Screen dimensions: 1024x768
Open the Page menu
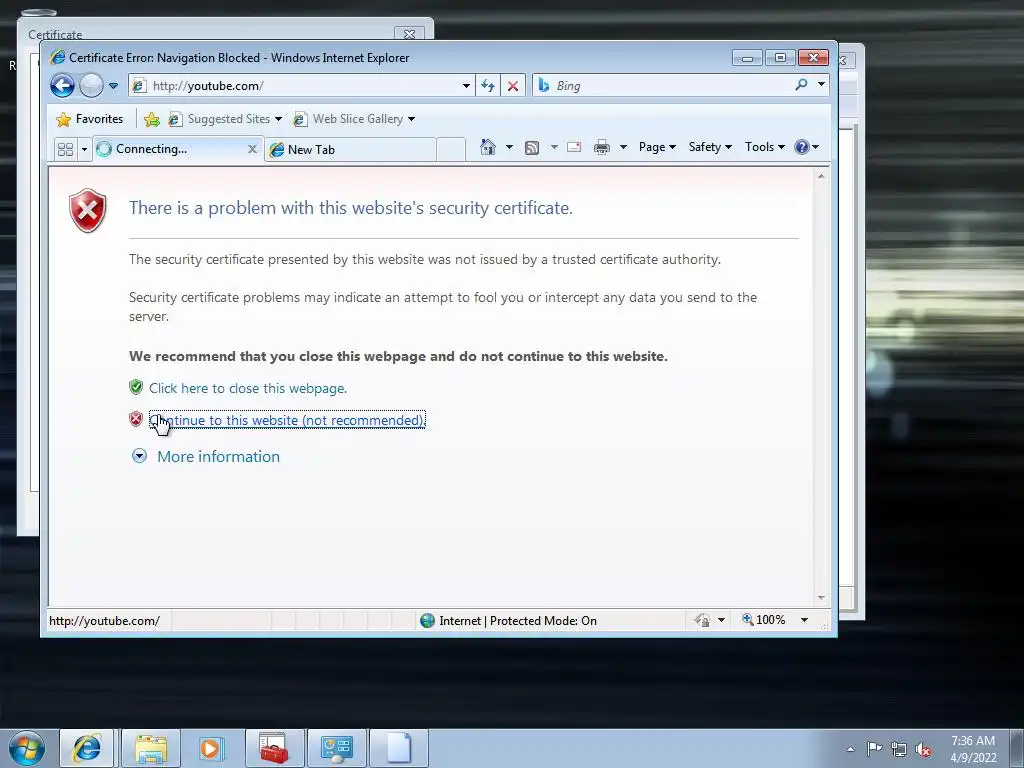tap(657, 147)
